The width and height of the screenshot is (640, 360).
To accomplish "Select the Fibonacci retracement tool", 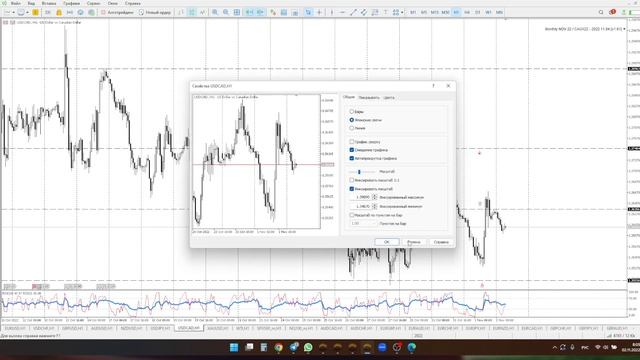I will (375, 12).
